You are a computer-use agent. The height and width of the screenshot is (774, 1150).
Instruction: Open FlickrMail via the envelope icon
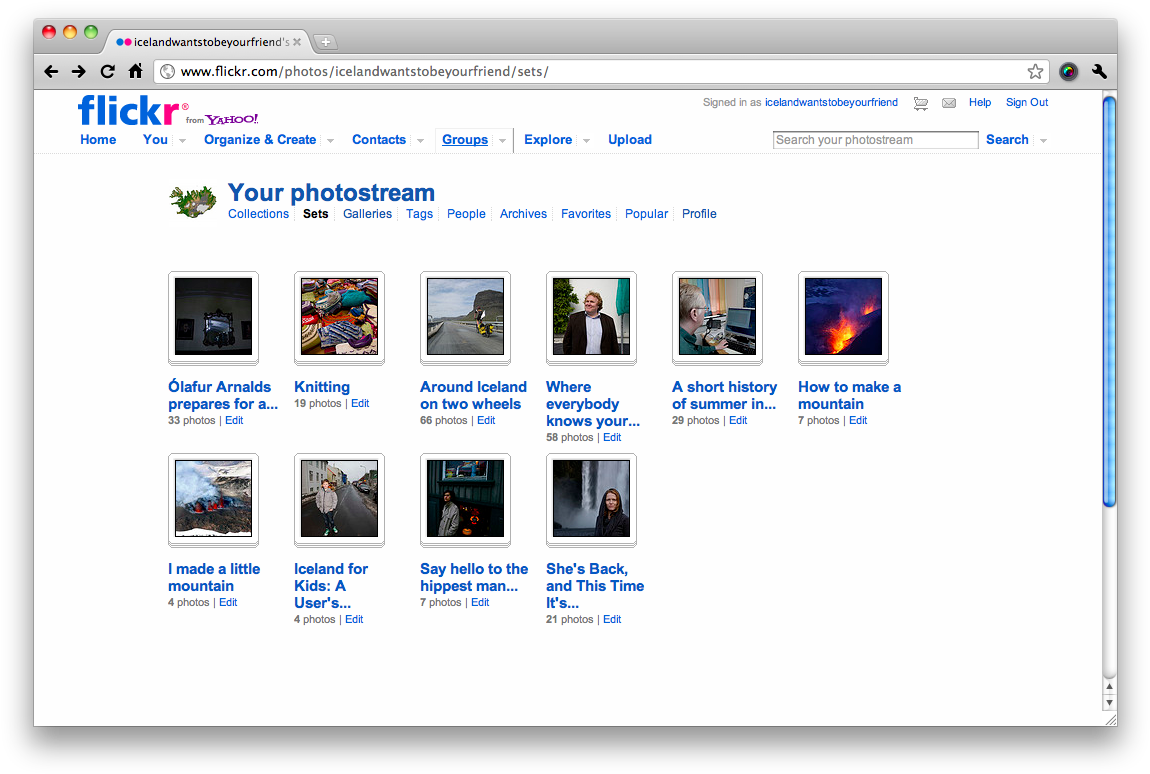click(948, 102)
